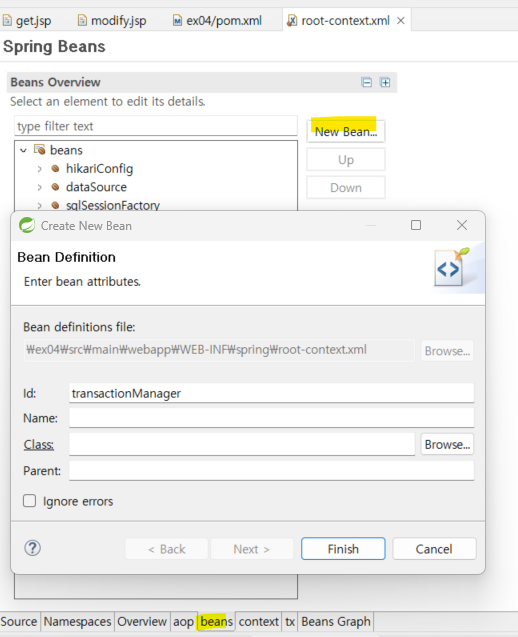Viewport: 518px width, 637px height.
Task: Click the collapse all icon in Beans Overview
Action: 366,82
